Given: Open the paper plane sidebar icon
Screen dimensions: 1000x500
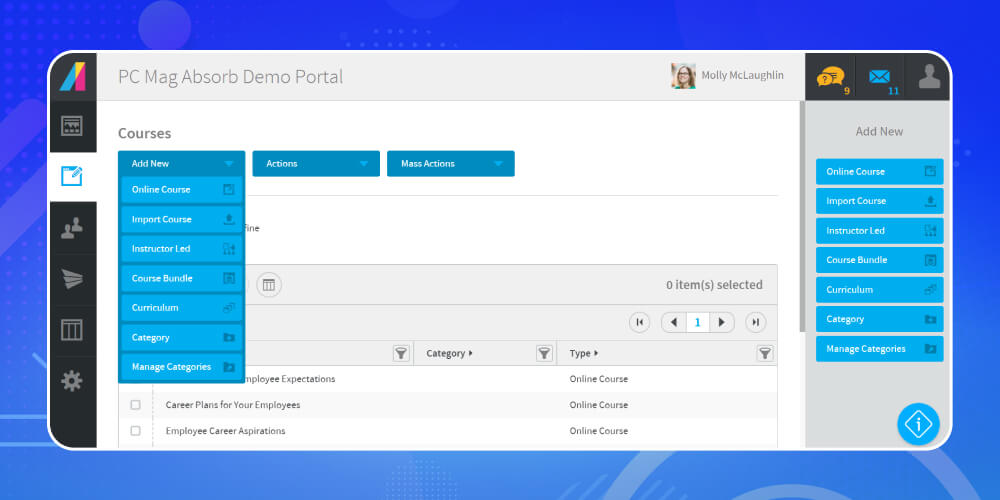Looking at the screenshot, I should (72, 279).
